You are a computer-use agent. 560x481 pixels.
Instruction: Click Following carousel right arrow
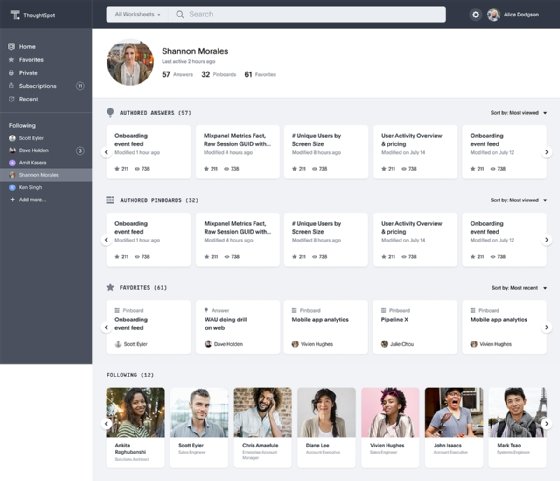click(547, 424)
